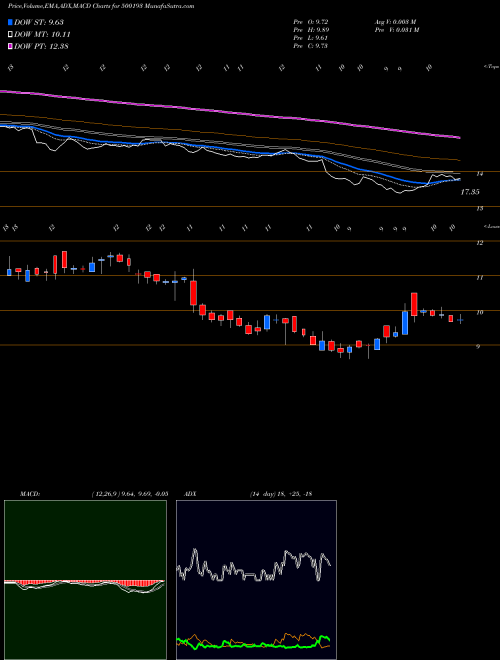Click the 'Pre V: 0.031 M' volume text

tap(396, 30)
